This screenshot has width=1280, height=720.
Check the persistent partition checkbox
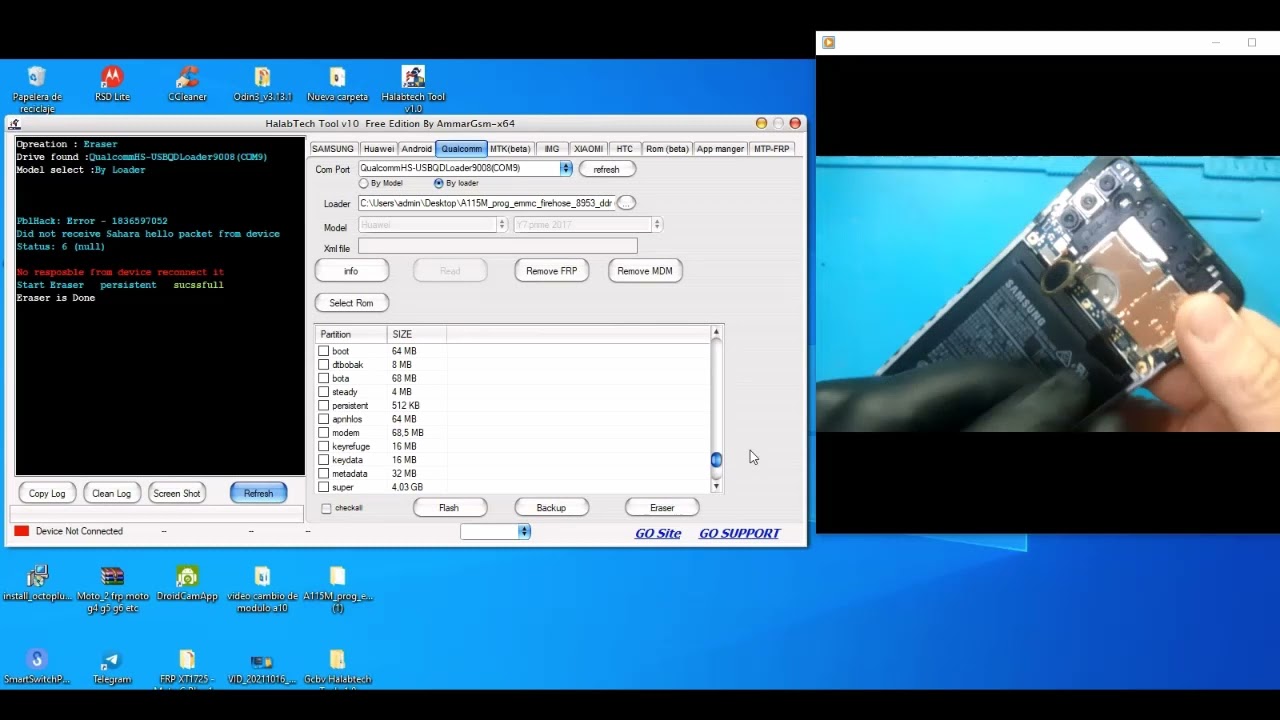coord(323,405)
